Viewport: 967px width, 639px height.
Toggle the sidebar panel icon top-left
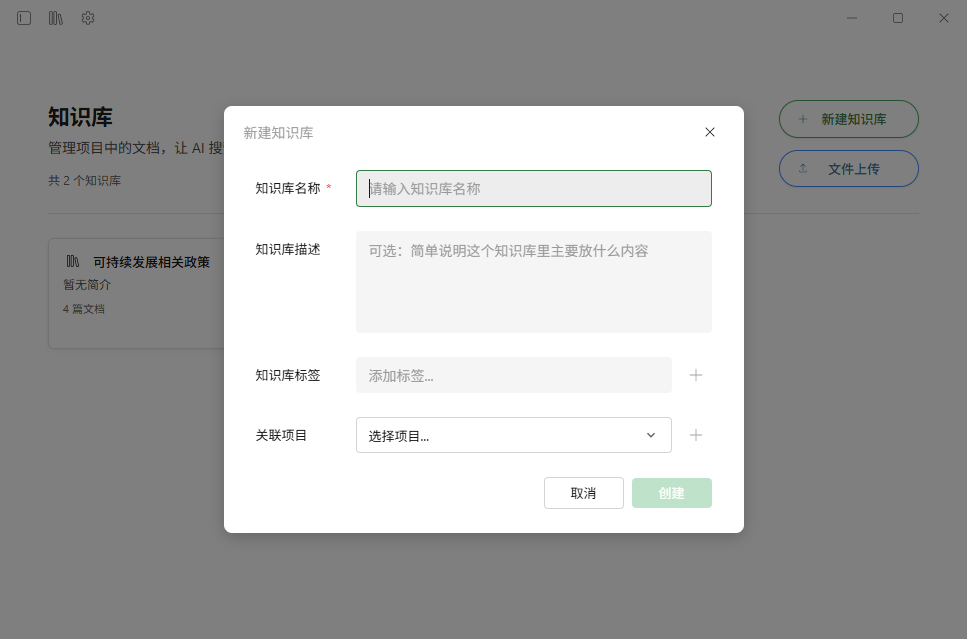pos(23,17)
